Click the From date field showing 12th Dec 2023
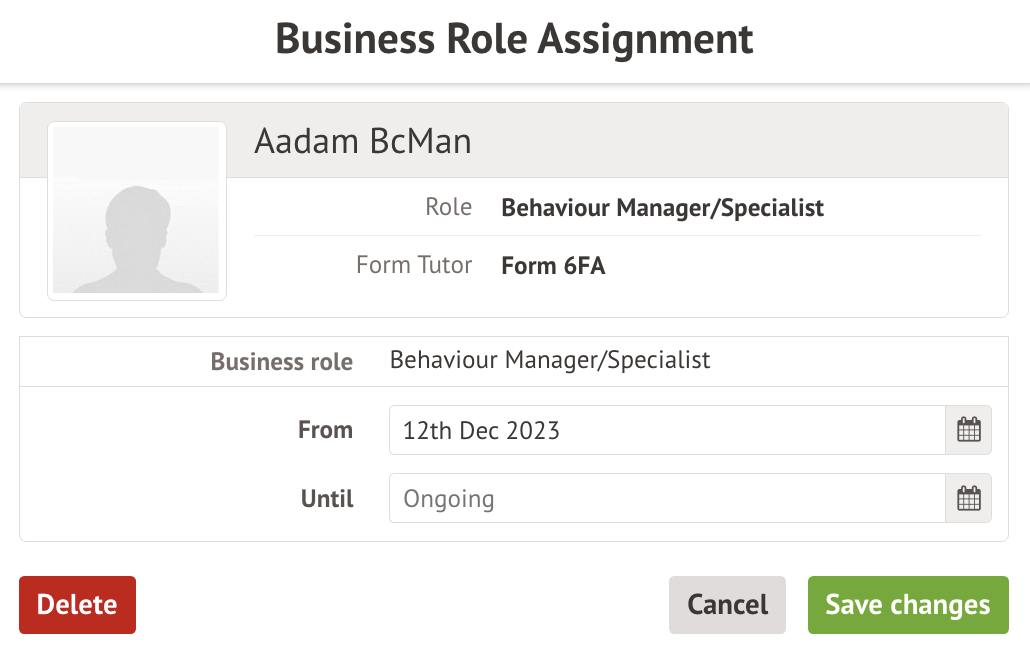Screen dimensions: 1030x656 coord(666,430)
